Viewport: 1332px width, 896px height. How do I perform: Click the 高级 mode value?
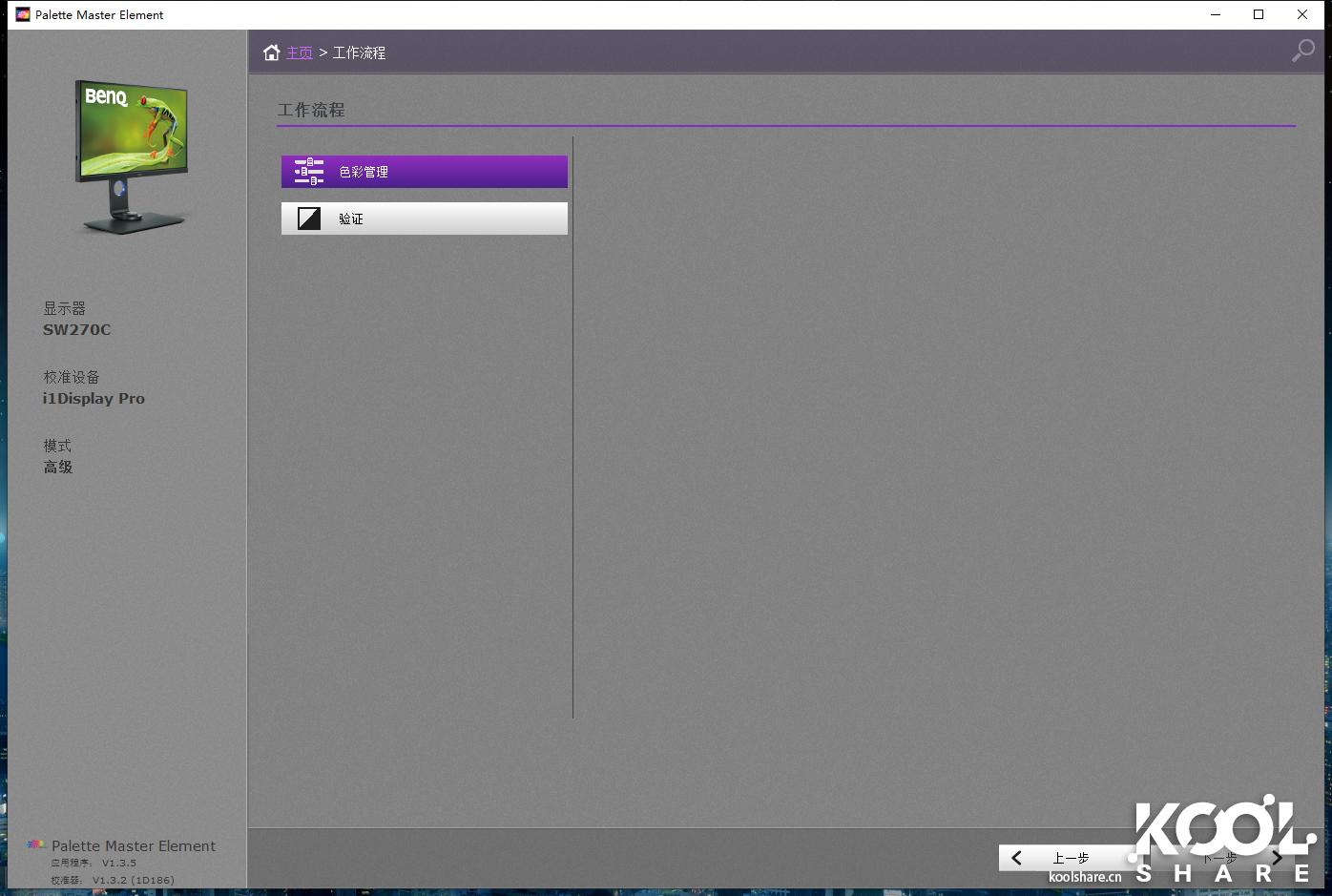pos(57,467)
